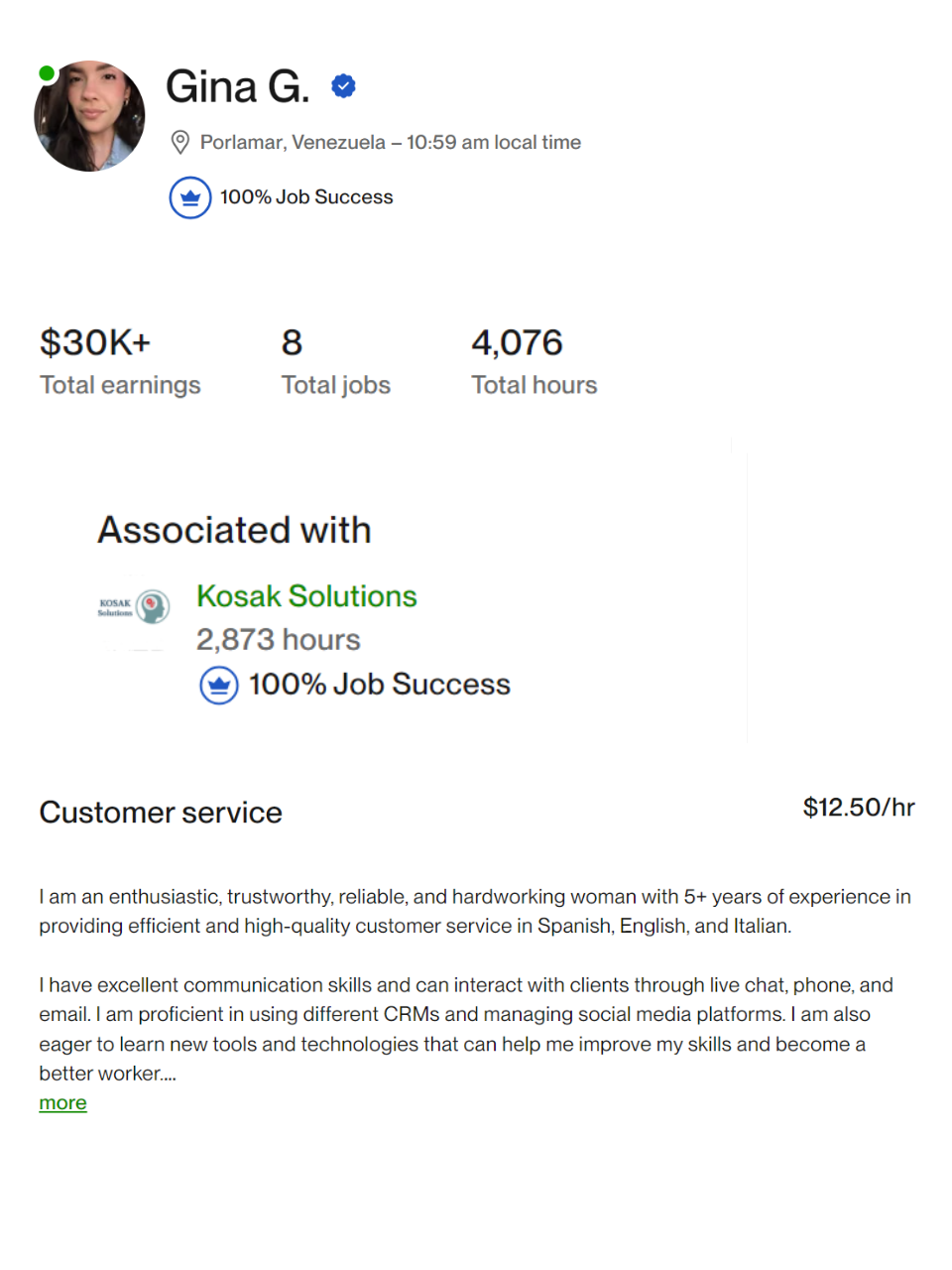This screenshot has height=1270, width=952.
Task: Click the crown badge under Kosak Solutions
Action: click(x=219, y=685)
